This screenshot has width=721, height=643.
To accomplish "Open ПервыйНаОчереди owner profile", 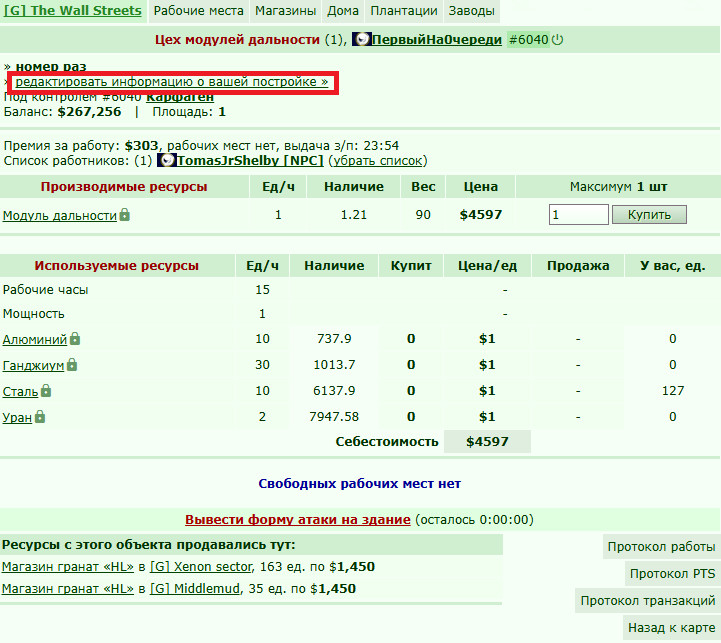I will [x=436, y=40].
